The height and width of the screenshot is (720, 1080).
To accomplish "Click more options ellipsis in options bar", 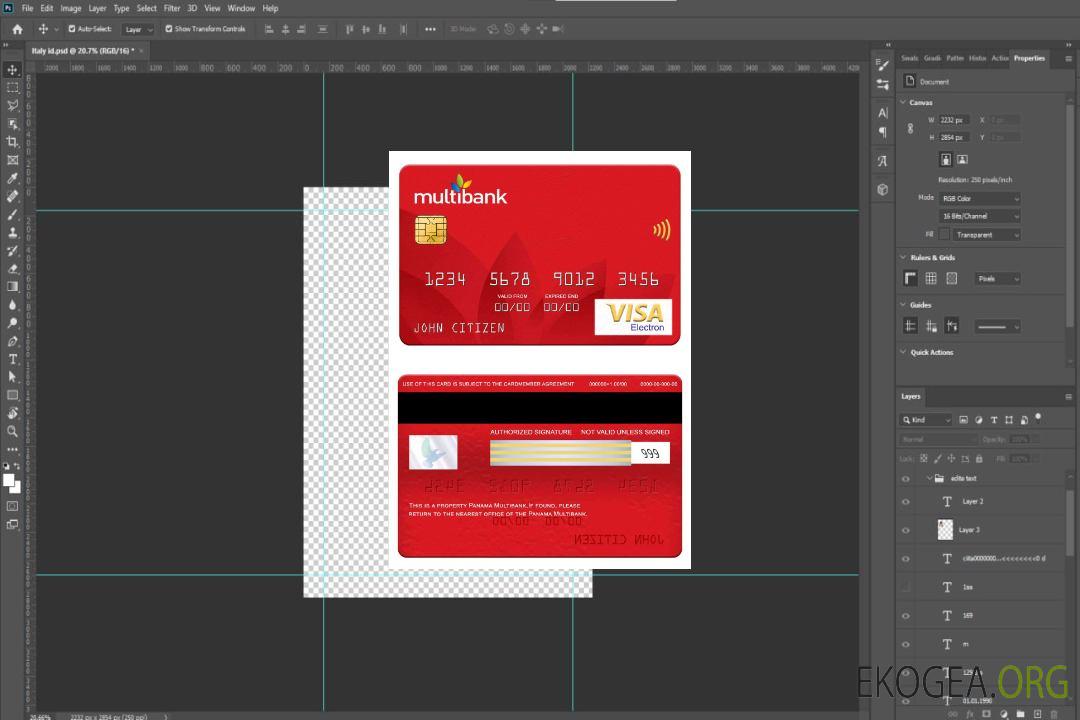I will (x=430, y=29).
